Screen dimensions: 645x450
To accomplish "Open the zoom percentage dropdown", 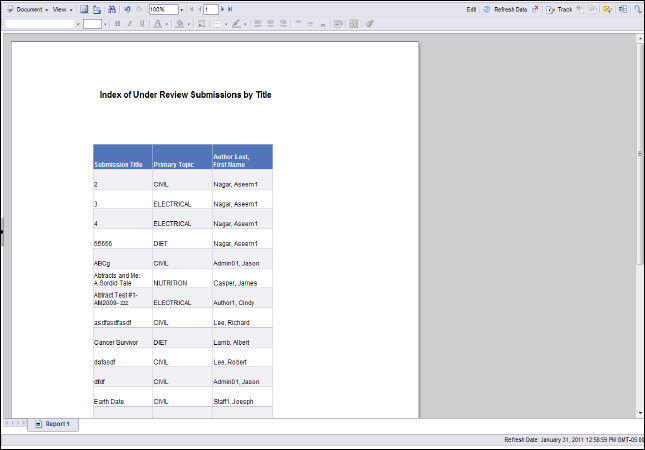I will [x=181, y=9].
